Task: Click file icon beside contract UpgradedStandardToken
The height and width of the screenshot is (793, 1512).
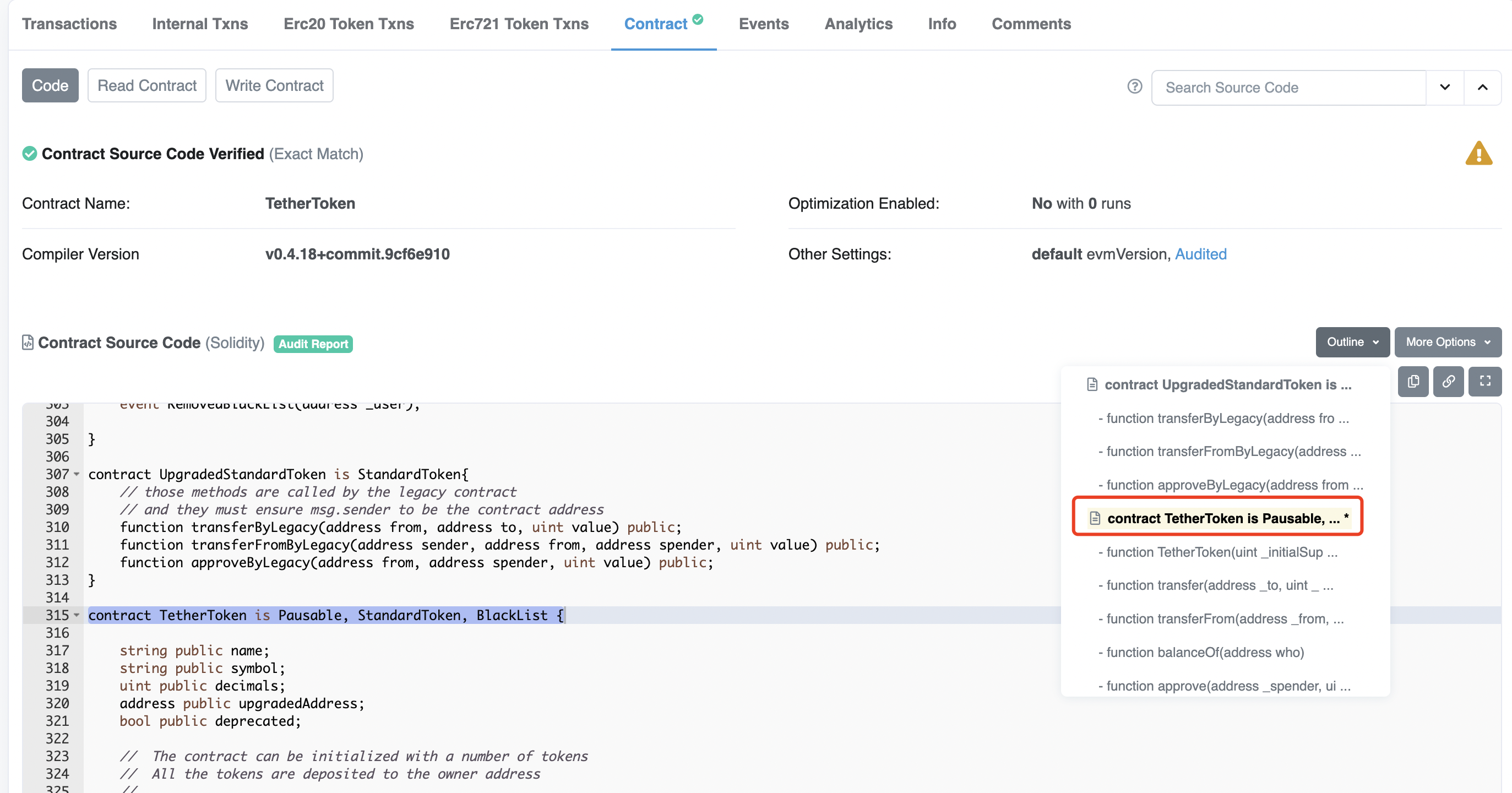Action: [x=1092, y=384]
